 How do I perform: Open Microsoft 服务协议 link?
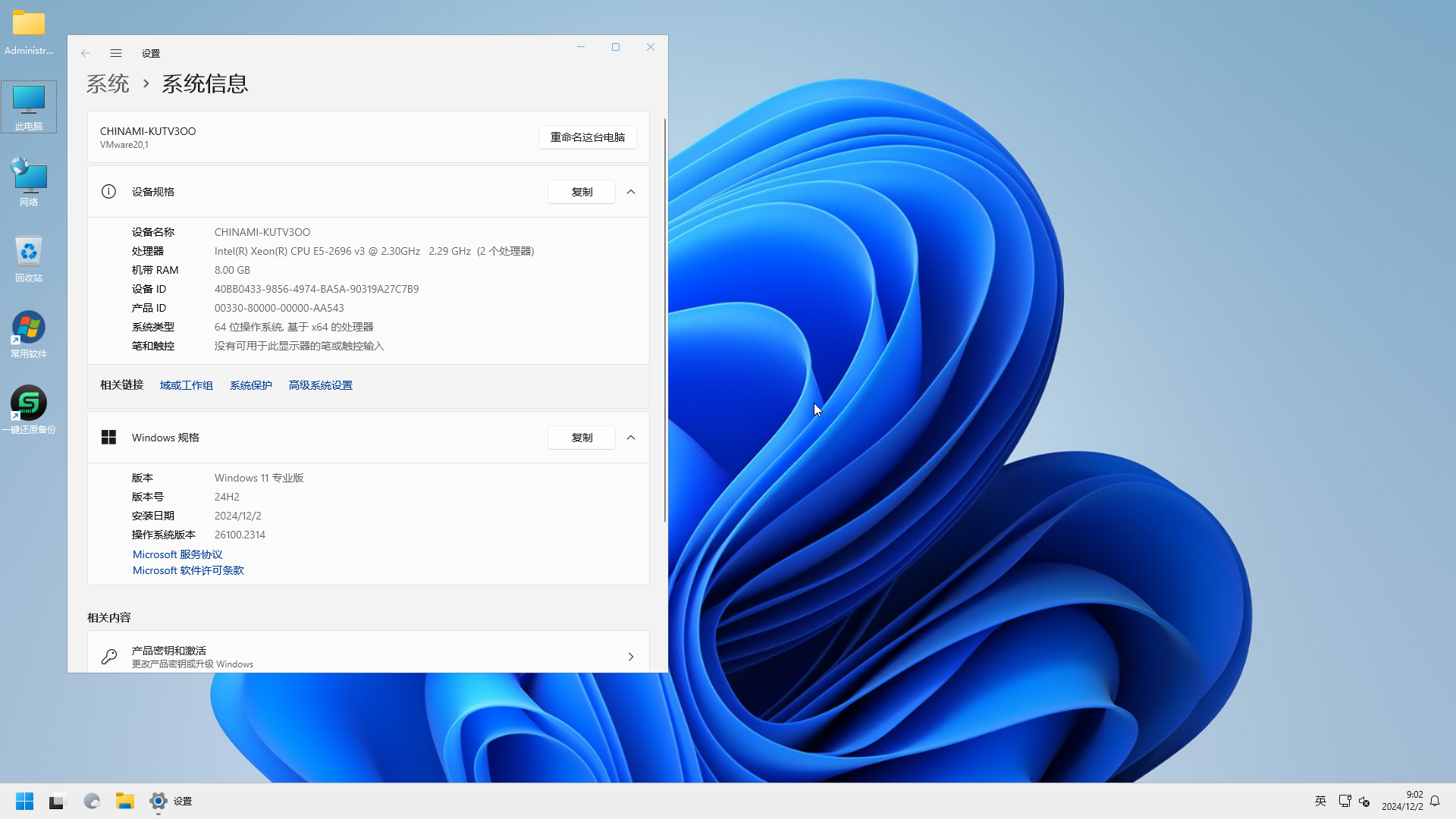click(x=177, y=554)
